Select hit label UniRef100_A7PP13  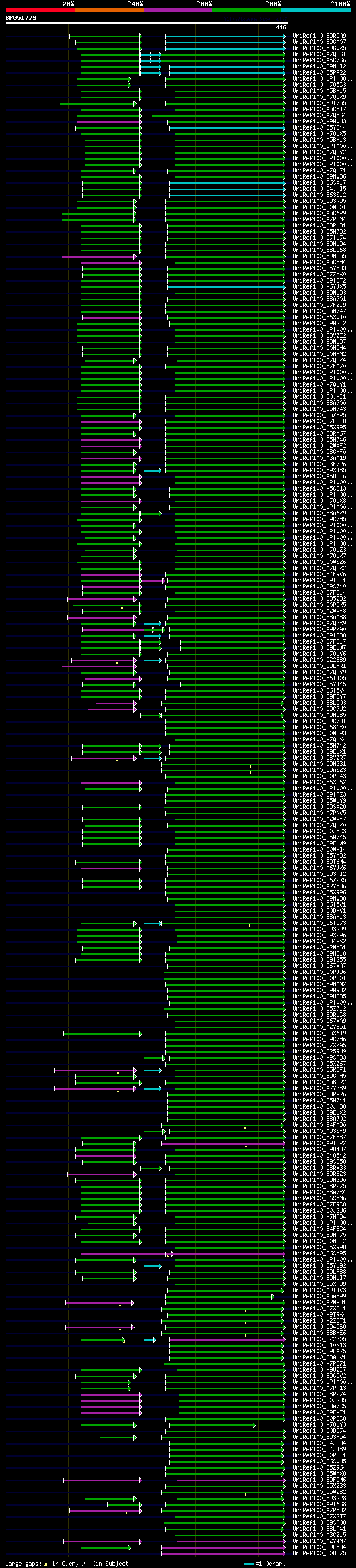click(x=319, y=1387)
